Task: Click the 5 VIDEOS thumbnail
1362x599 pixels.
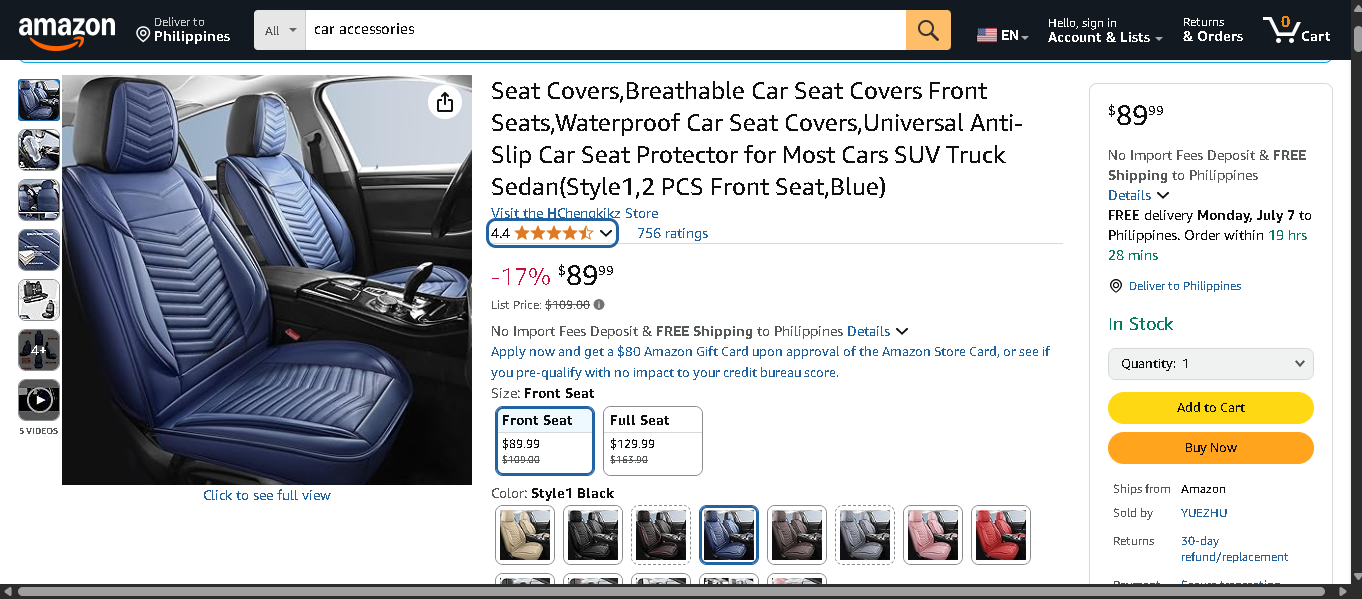Action: tap(38, 399)
